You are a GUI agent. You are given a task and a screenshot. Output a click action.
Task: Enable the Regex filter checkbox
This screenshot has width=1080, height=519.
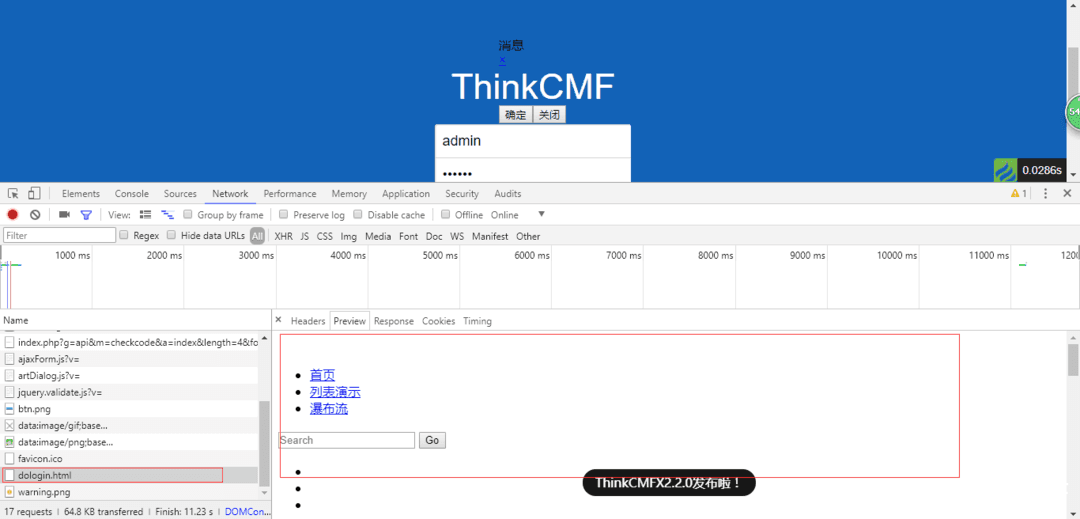pyautogui.click(x=124, y=235)
